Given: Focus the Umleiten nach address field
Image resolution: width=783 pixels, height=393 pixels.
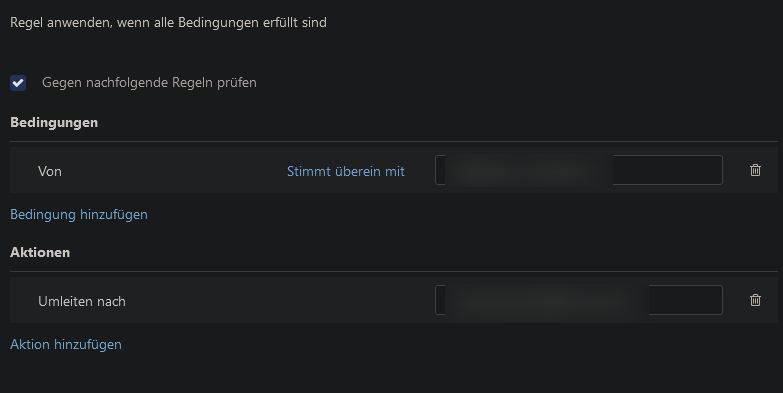Looking at the screenshot, I should [579, 300].
